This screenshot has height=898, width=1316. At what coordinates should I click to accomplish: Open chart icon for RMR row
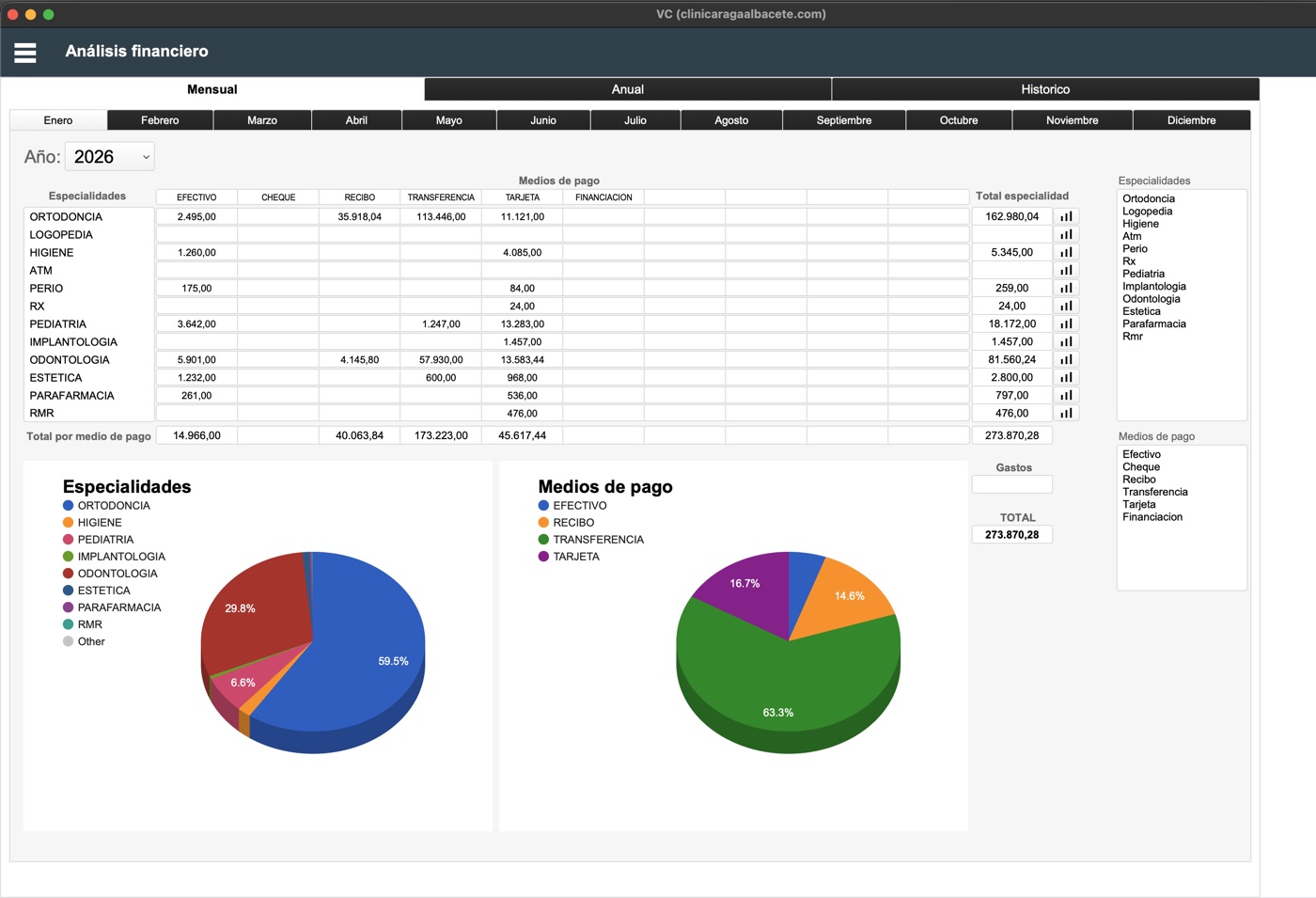[1066, 413]
